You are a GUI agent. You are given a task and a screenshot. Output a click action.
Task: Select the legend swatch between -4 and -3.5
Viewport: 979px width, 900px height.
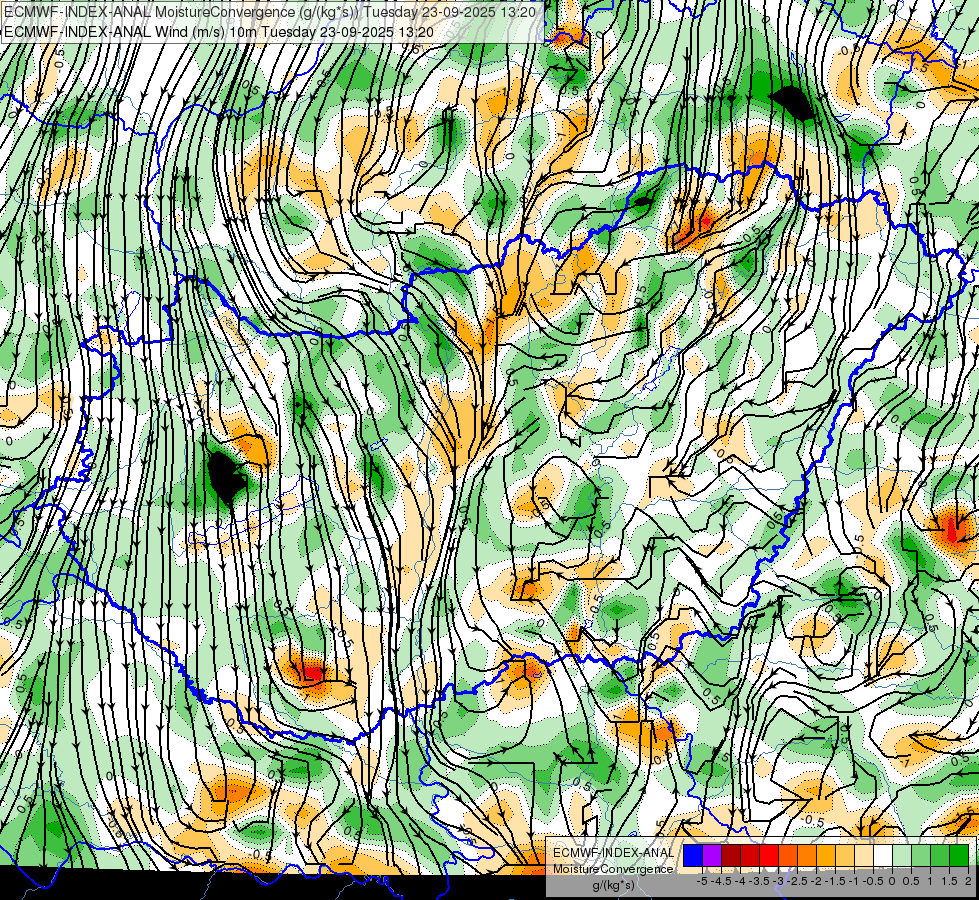click(750, 856)
